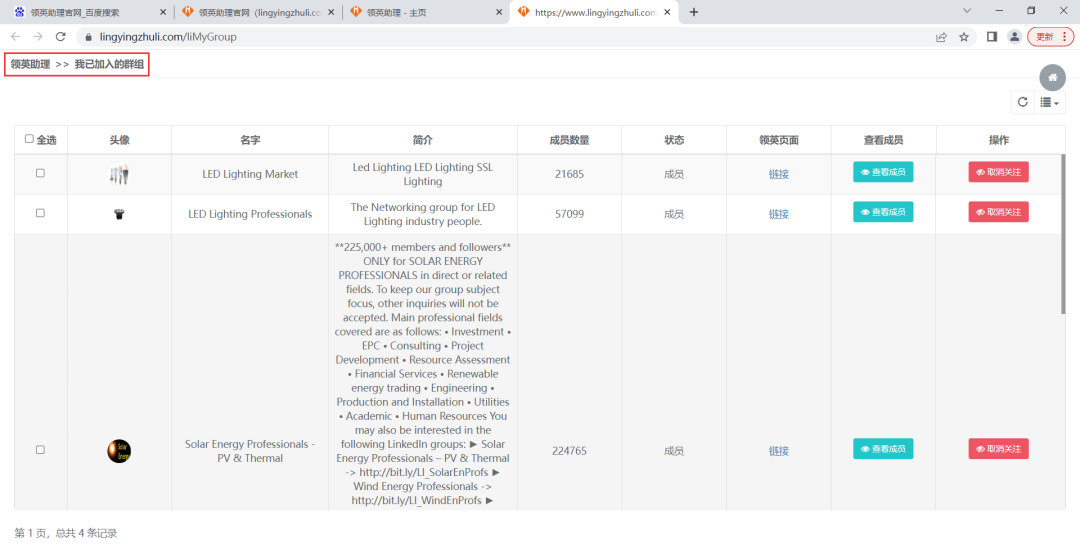Open 链接 for LED Lighting Professionals
The width and height of the screenshot is (1080, 548).
pos(778,215)
